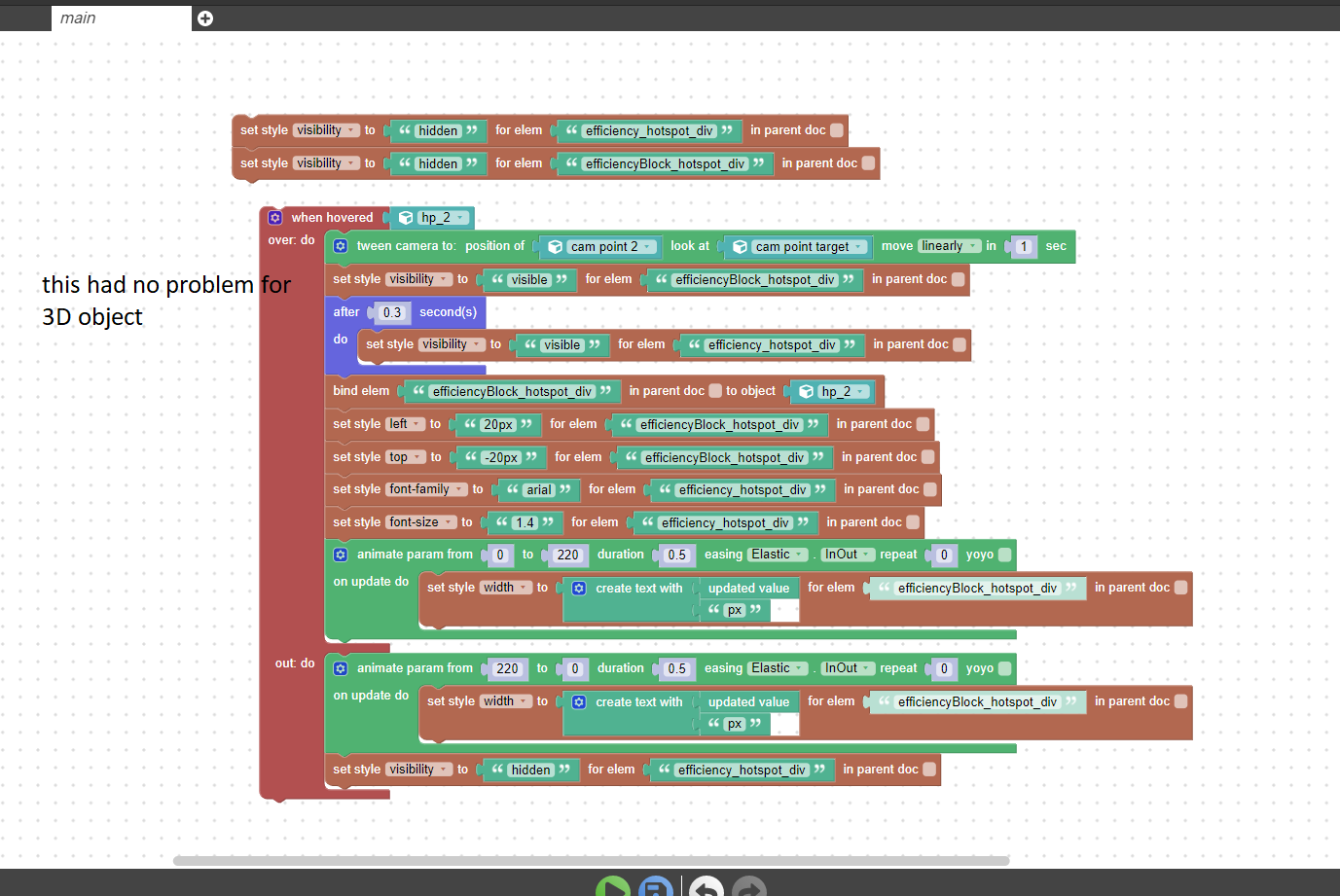Click the blue Save icon in bottom toolbar
Viewport: 1340px width, 896px height.
click(x=656, y=888)
